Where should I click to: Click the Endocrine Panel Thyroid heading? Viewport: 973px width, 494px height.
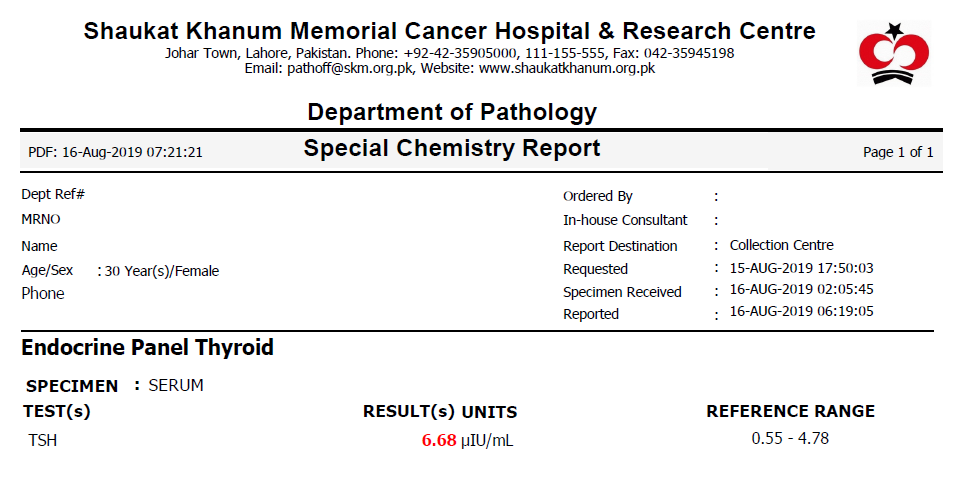coord(147,348)
